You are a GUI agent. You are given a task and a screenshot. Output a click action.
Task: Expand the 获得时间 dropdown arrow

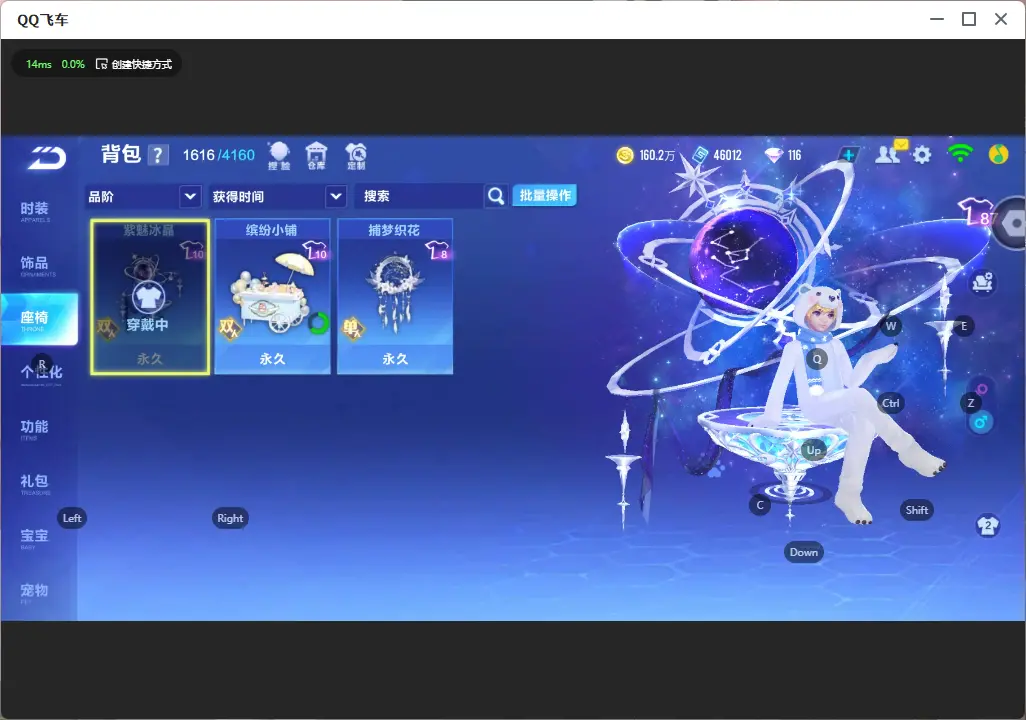point(335,196)
